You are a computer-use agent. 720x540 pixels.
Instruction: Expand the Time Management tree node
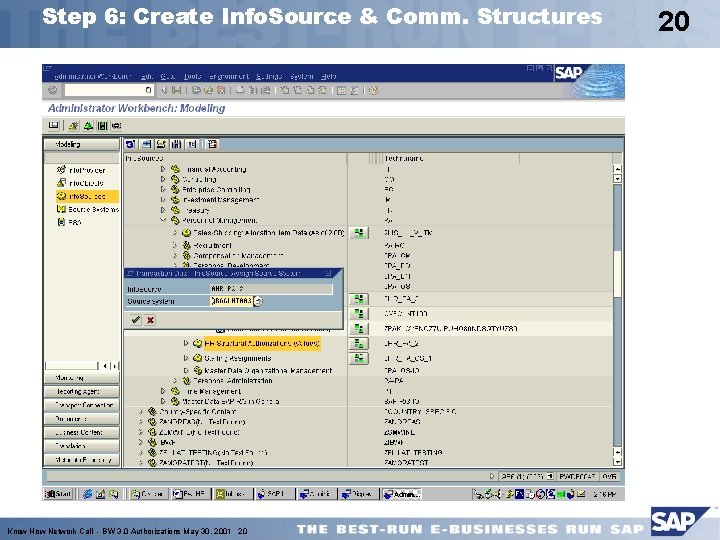point(163,391)
